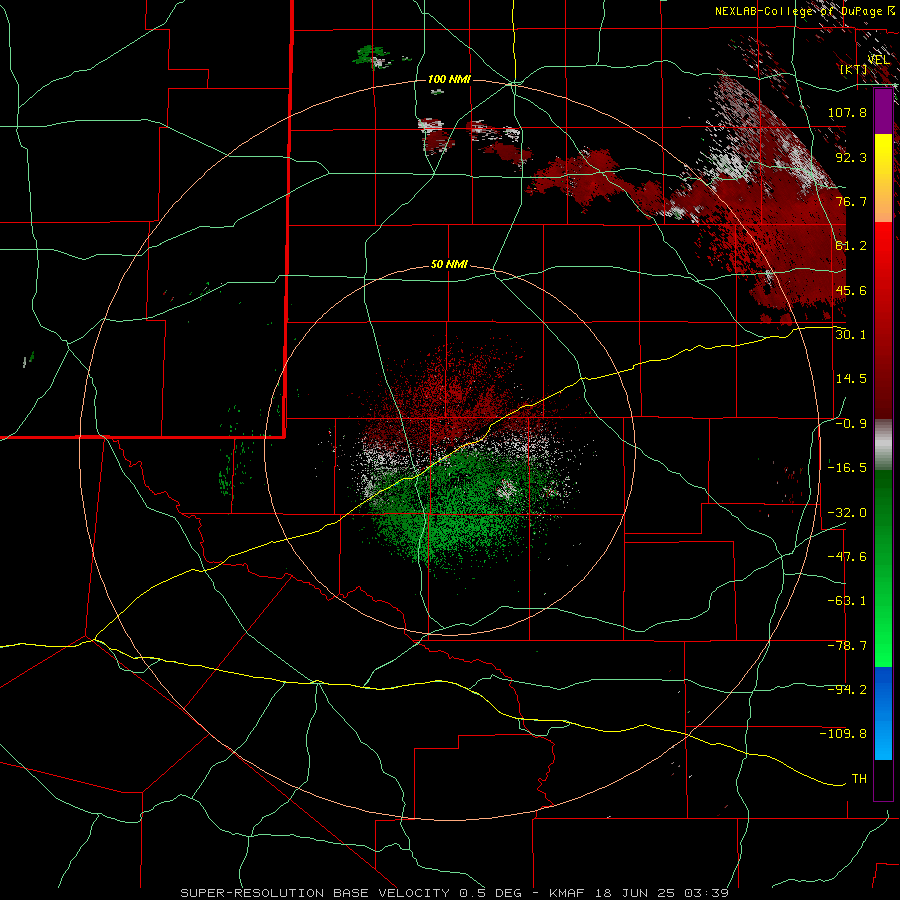Select the -109.8 legend value

tap(843, 734)
